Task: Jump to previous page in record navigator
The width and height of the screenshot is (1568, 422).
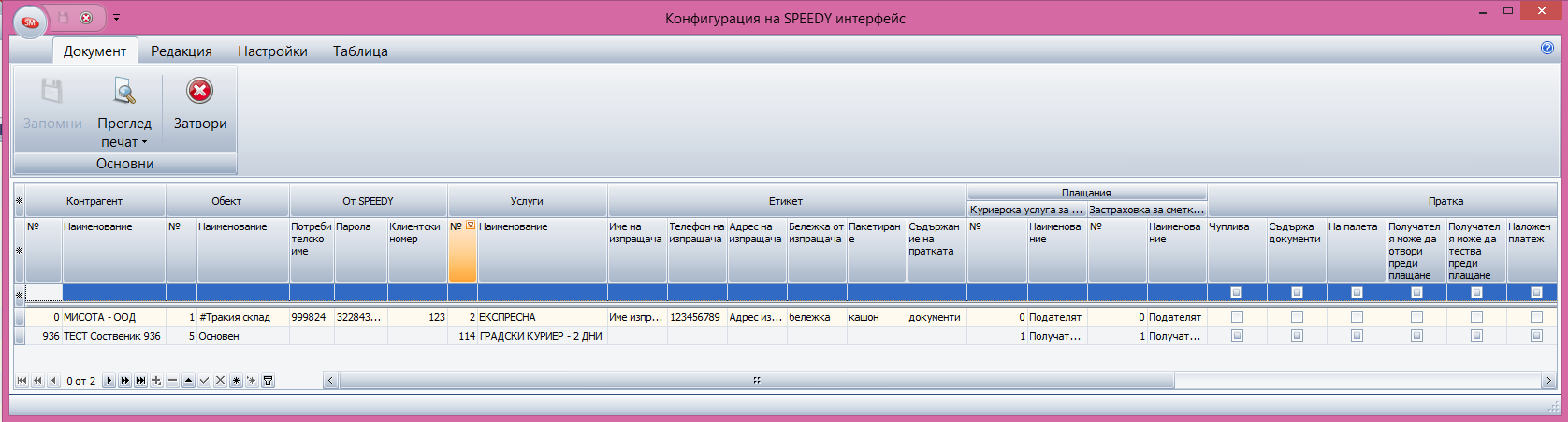Action: (37, 381)
